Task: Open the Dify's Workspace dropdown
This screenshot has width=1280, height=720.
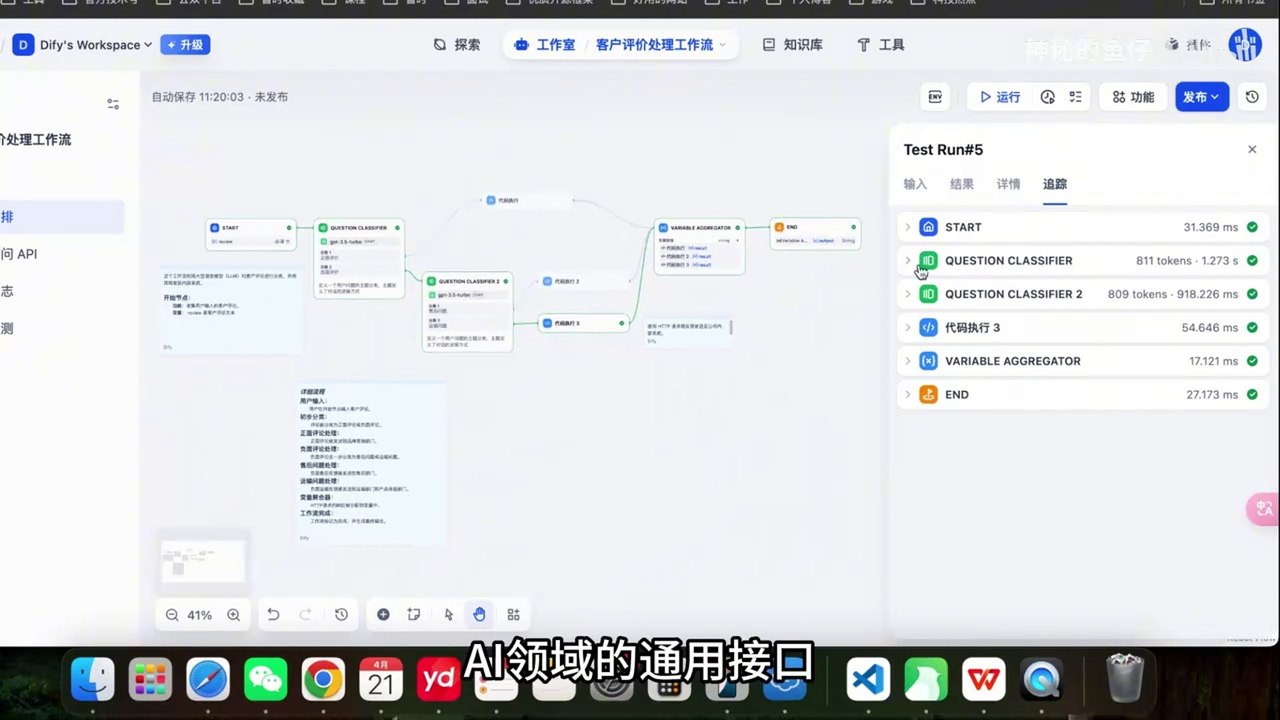Action: [x=82, y=45]
